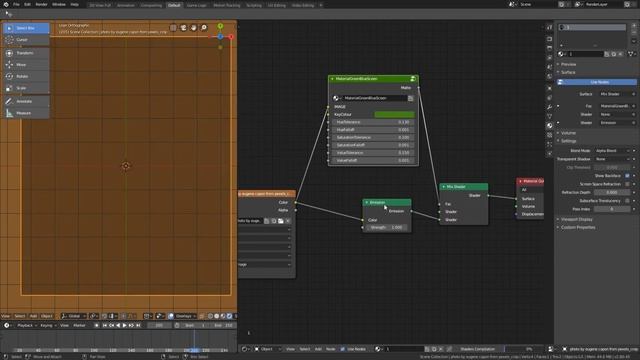The image size is (640, 360).
Task: Expand the Preview panel
Action: (x=568, y=64)
